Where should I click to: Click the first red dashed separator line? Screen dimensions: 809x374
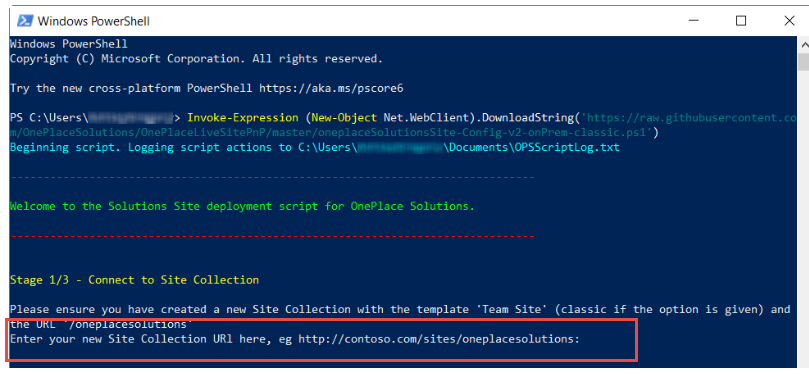coord(272,177)
